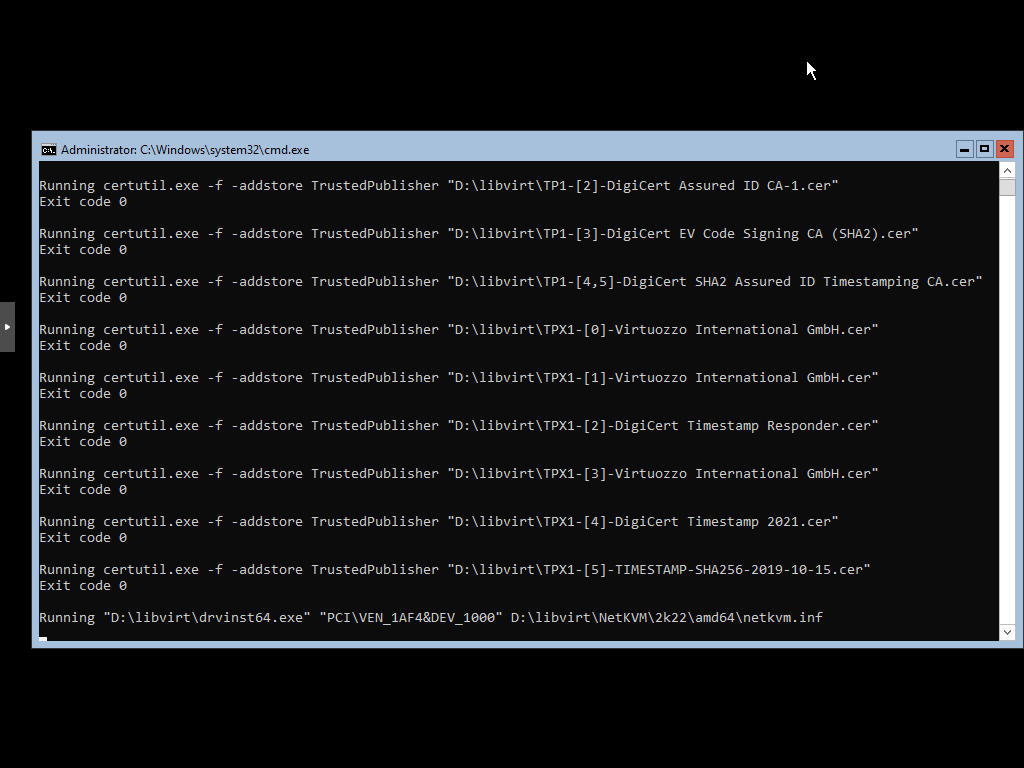1024x768 pixels.
Task: Click the TIMESTAMP-SHA256-2019-10-15.cer line
Action: [454, 569]
